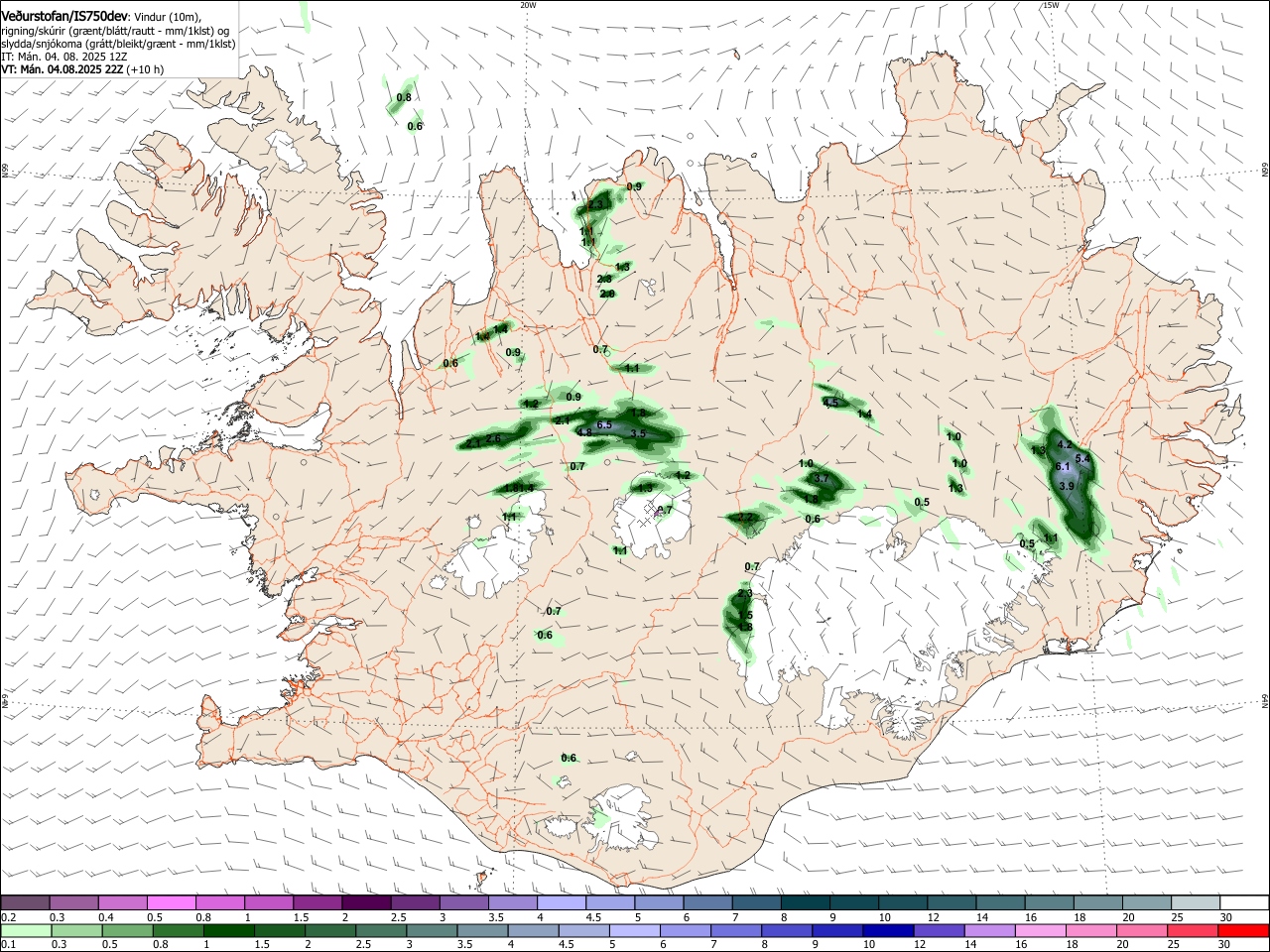Click the dark teal swatch above upper 8
Viewport: 1270px width, 952px height.
(804, 902)
